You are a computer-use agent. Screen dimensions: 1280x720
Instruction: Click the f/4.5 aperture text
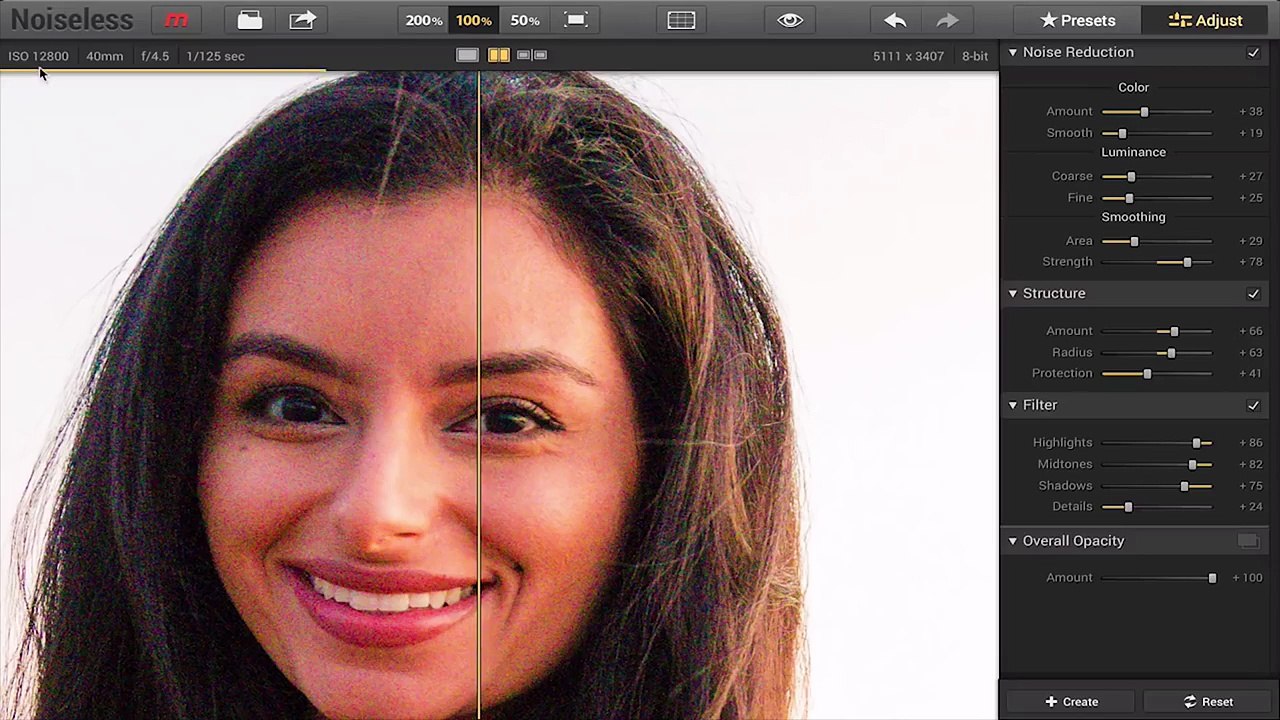[x=155, y=56]
